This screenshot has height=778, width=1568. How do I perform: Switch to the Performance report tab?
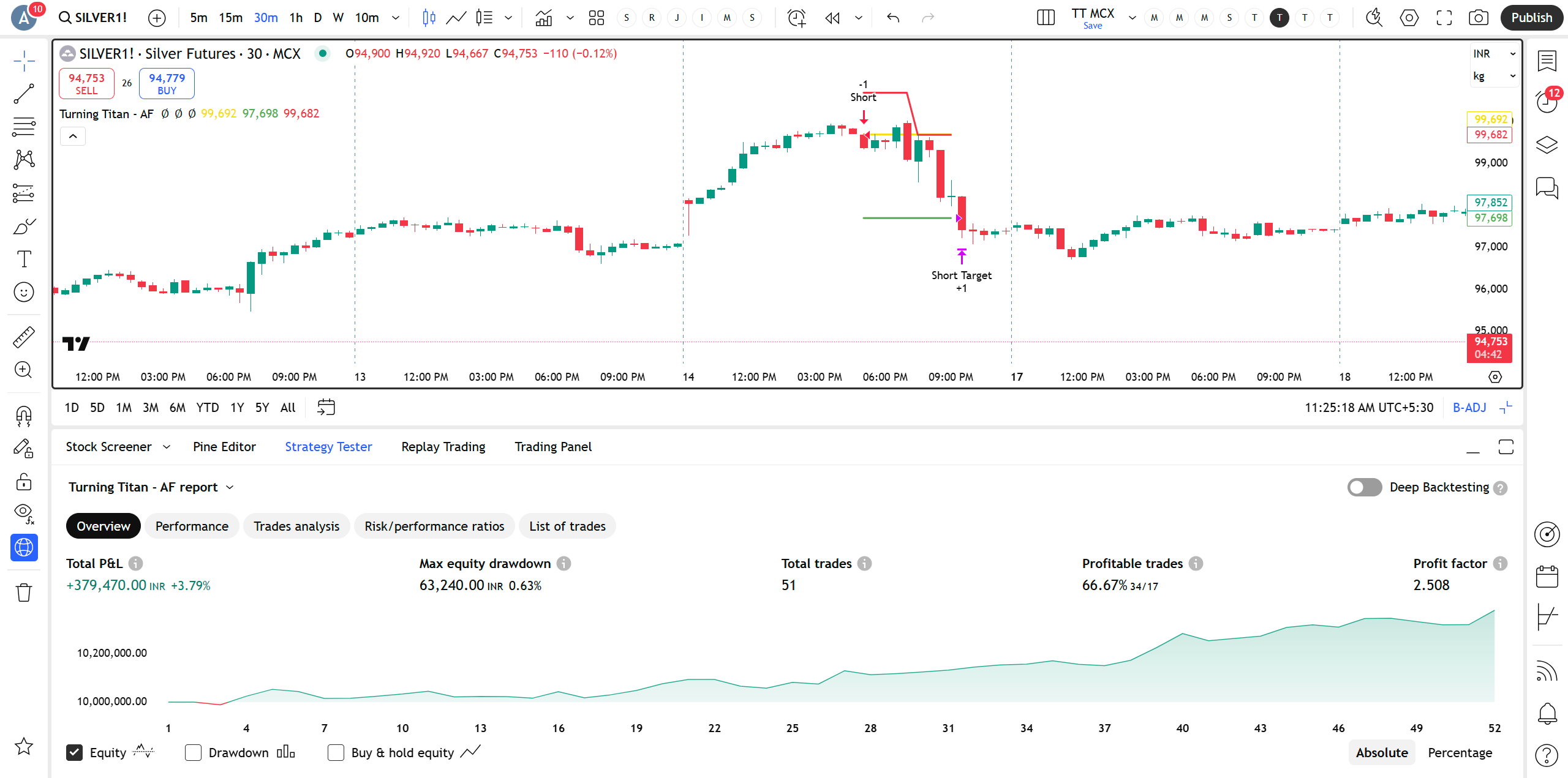point(192,526)
